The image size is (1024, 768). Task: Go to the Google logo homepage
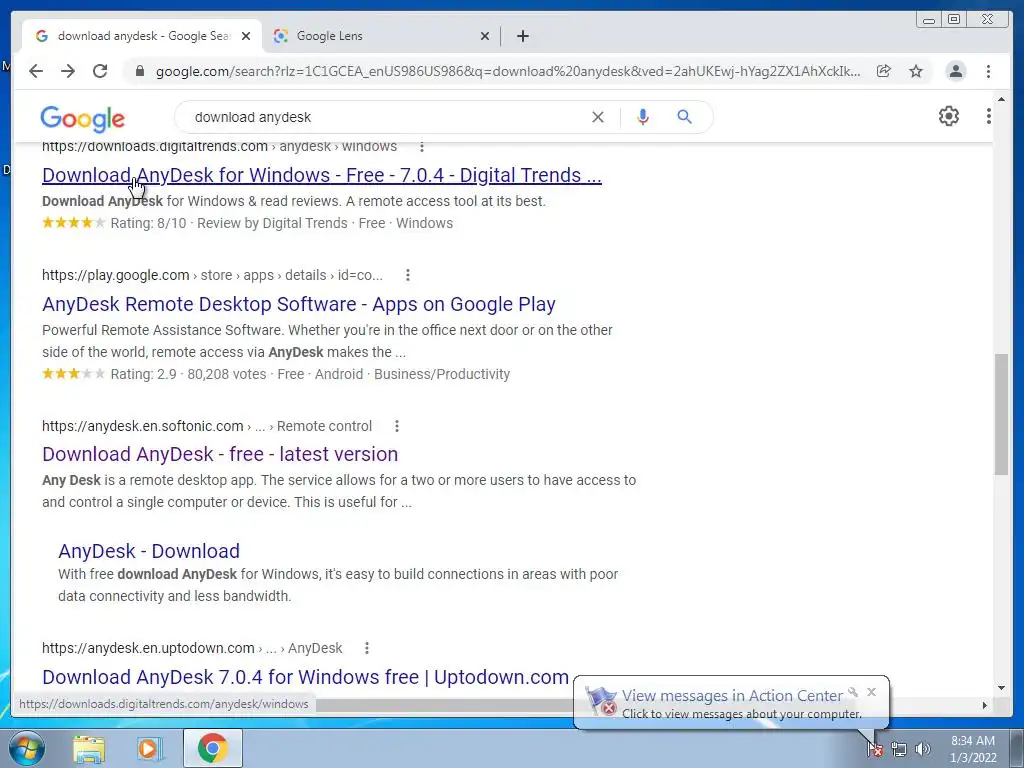(x=82, y=118)
